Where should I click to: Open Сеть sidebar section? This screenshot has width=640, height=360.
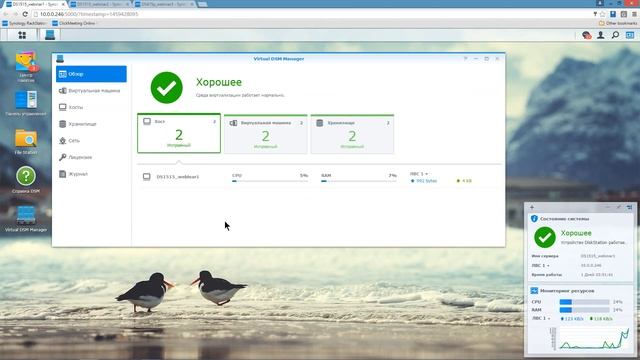[91, 140]
